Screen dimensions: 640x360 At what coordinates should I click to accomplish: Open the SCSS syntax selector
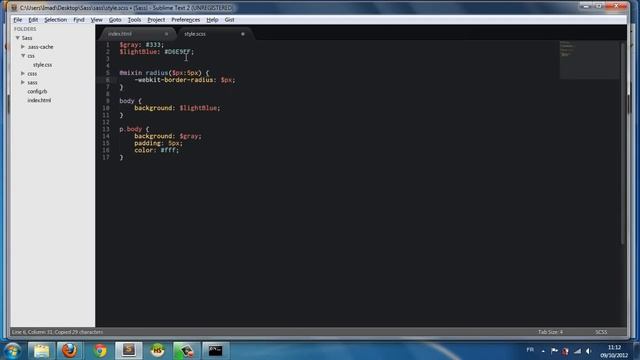(x=601, y=332)
